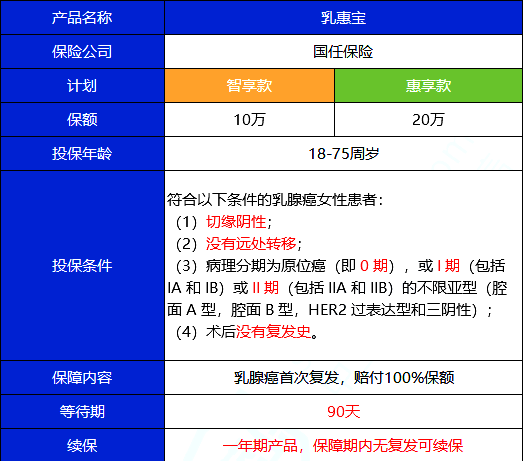Select the 乳腺癌首次复发 coverage content cell

(x=344, y=378)
